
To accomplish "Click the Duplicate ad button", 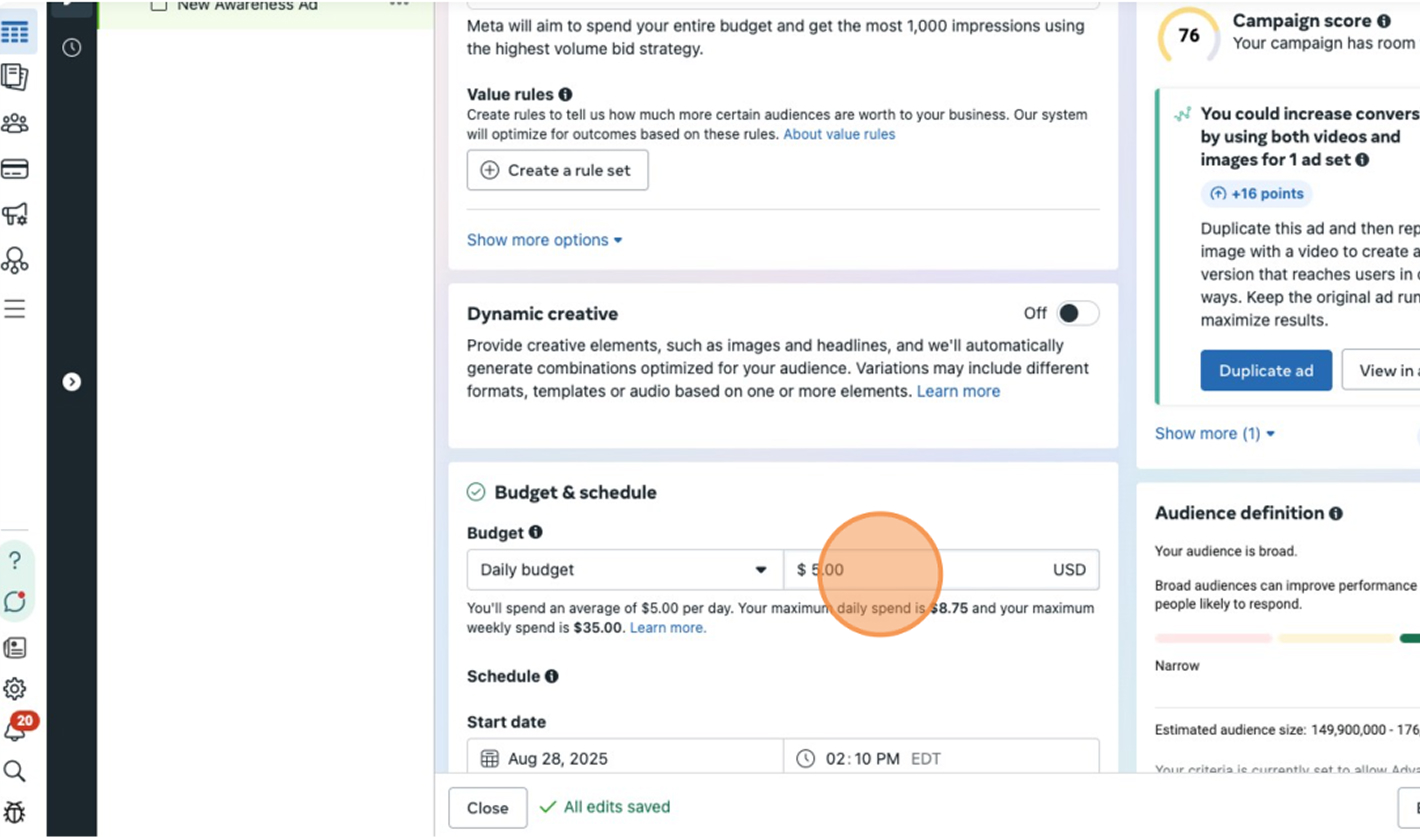I will coord(1266,370).
